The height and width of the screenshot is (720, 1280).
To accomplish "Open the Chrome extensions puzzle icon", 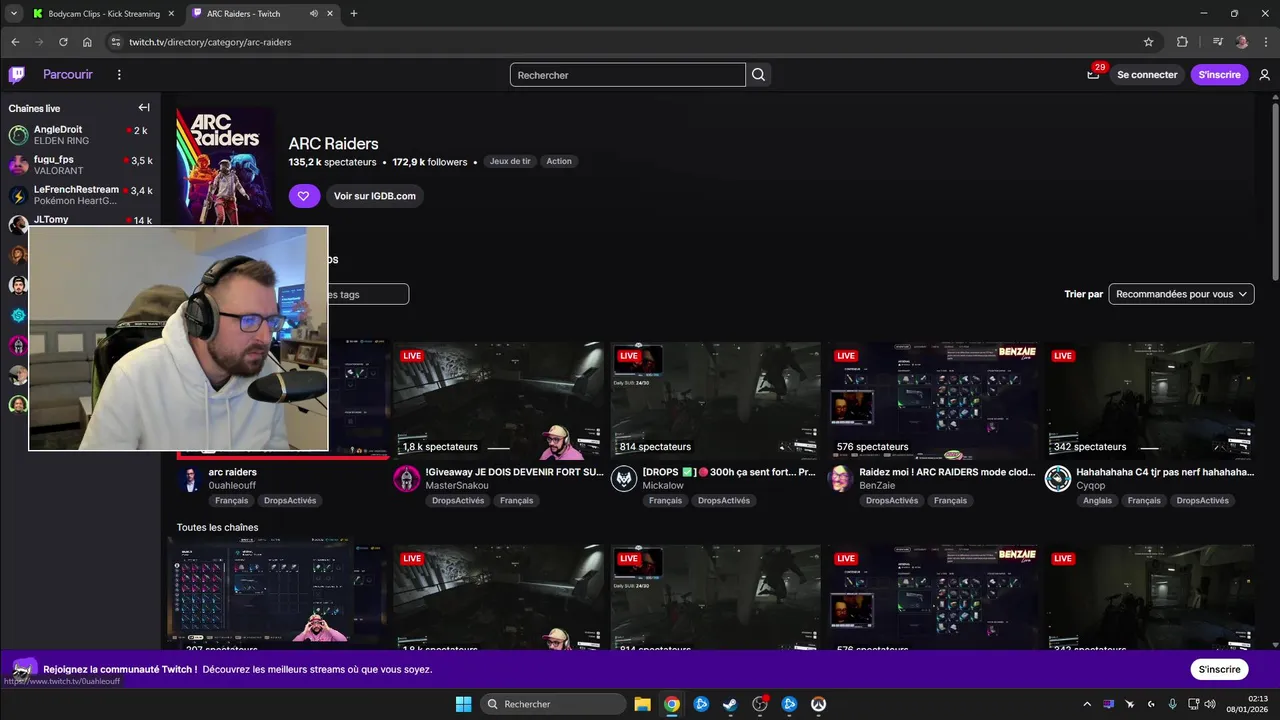I will (1182, 42).
